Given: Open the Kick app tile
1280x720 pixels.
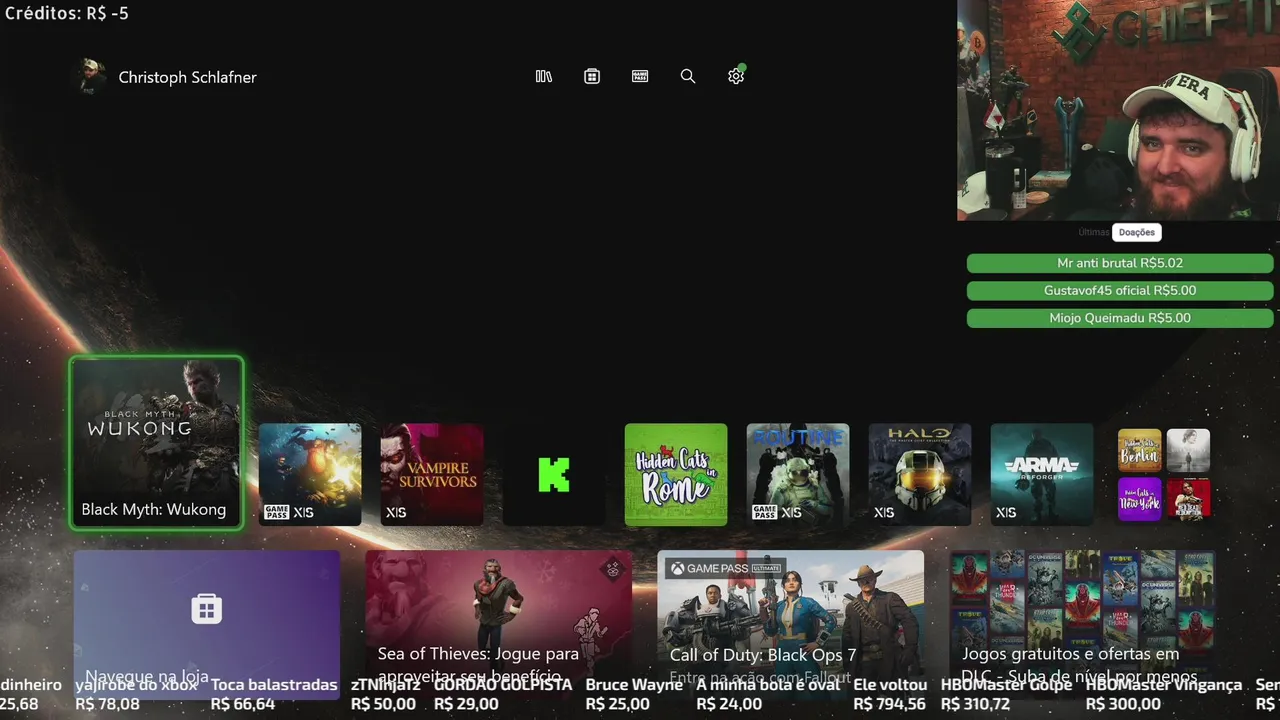Looking at the screenshot, I should click(x=554, y=474).
